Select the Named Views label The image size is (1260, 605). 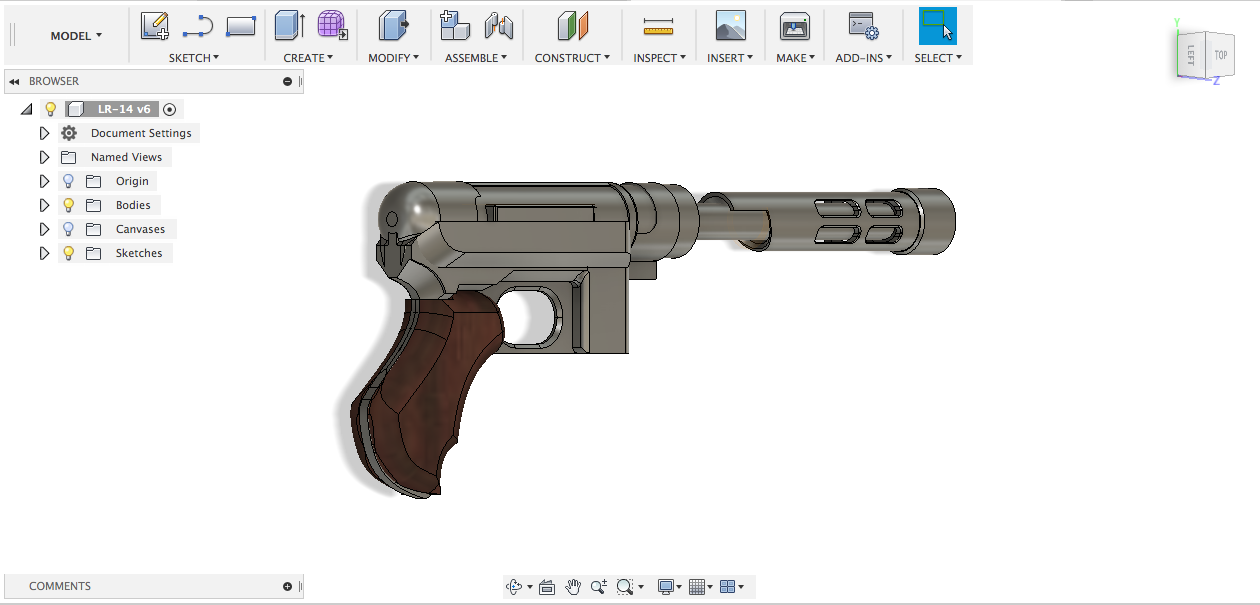(126, 157)
